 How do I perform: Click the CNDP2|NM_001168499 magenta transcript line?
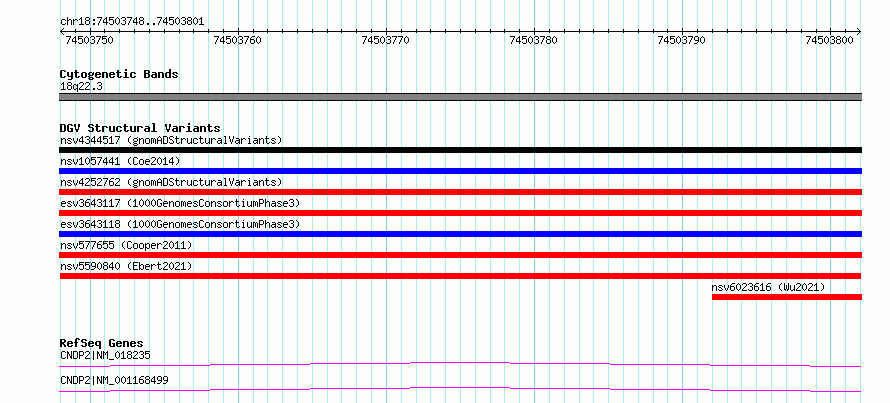point(460,389)
